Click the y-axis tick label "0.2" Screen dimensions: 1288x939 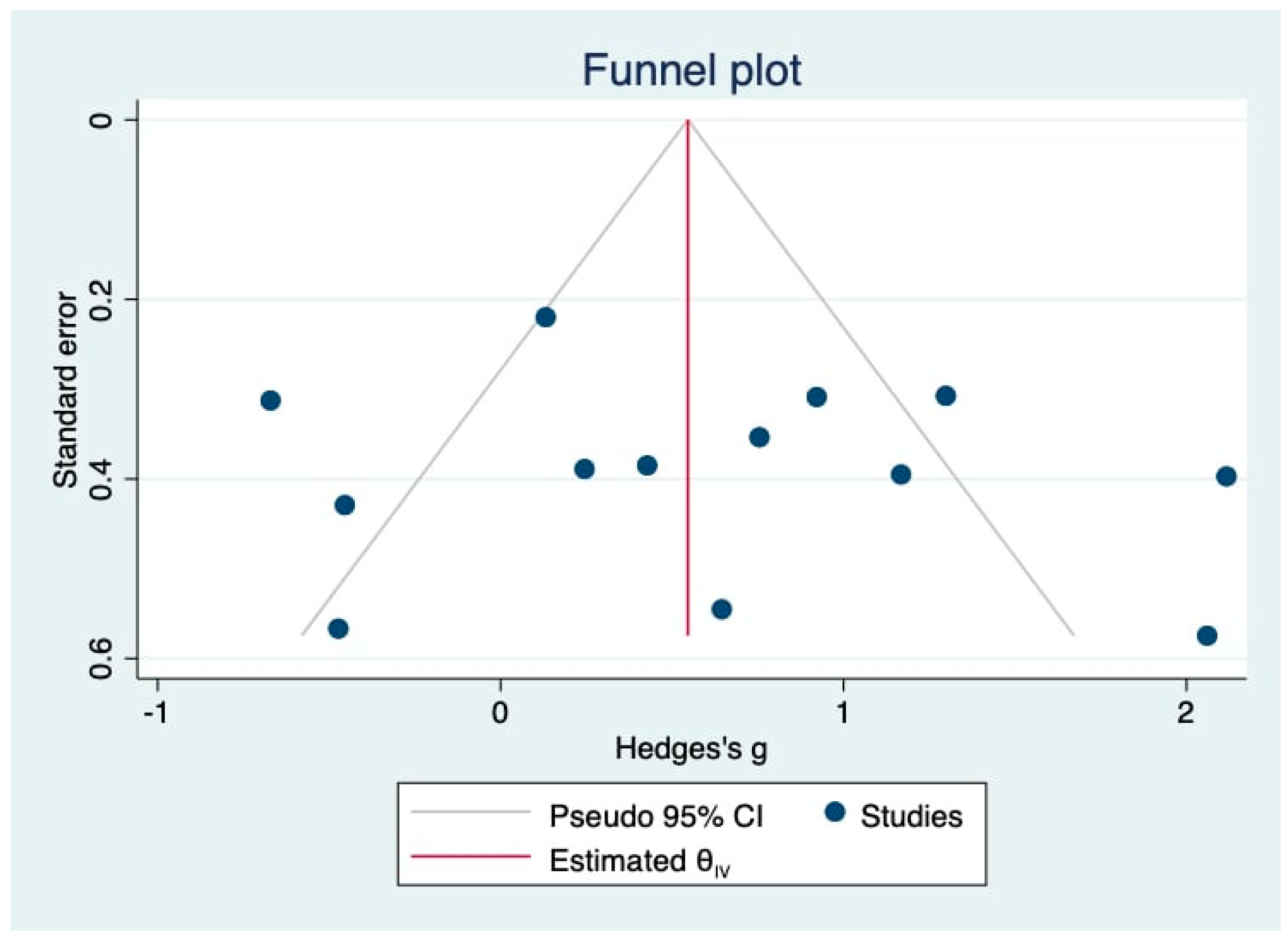pyautogui.click(x=102, y=299)
